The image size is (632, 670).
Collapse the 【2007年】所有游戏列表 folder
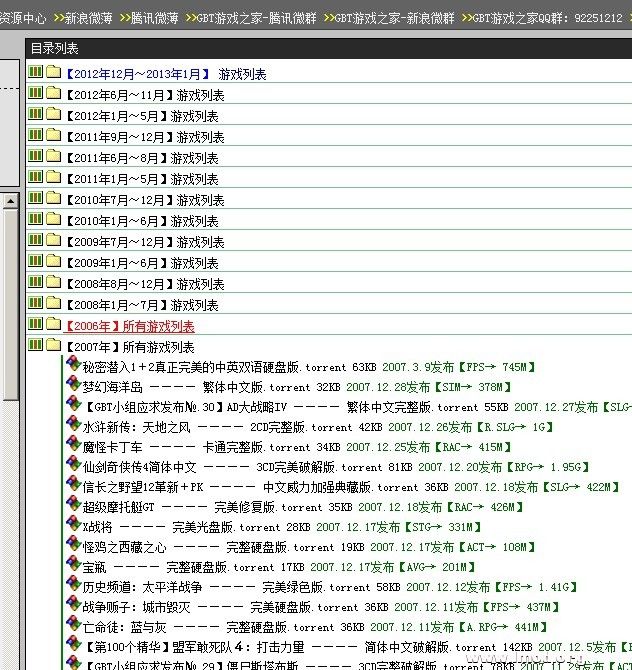(x=53, y=346)
